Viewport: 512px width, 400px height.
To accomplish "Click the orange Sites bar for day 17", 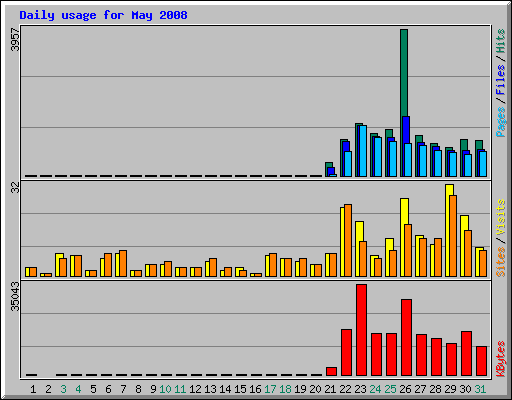I will coord(273,265).
